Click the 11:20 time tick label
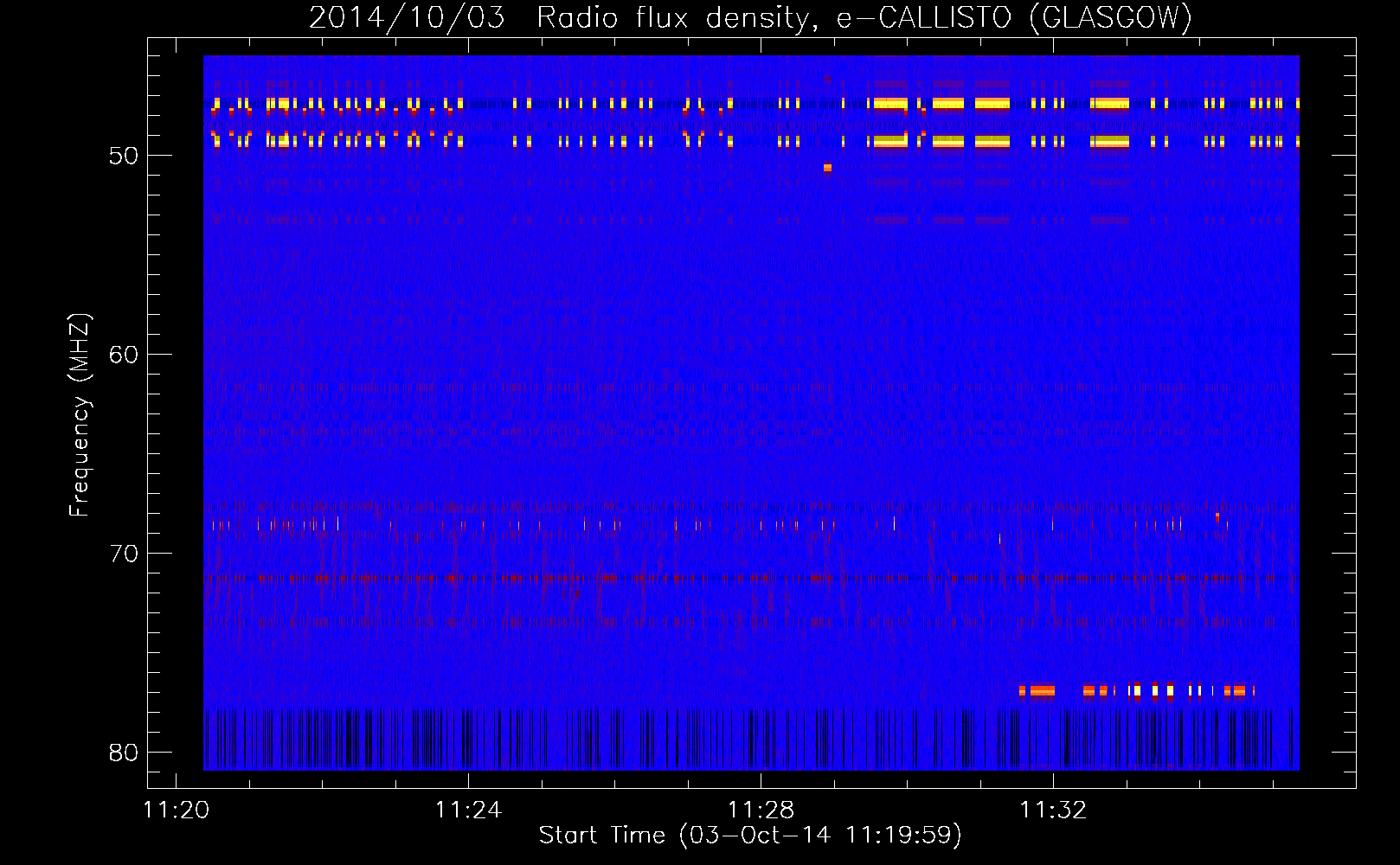Viewport: 1400px width, 865px height. 177,811
